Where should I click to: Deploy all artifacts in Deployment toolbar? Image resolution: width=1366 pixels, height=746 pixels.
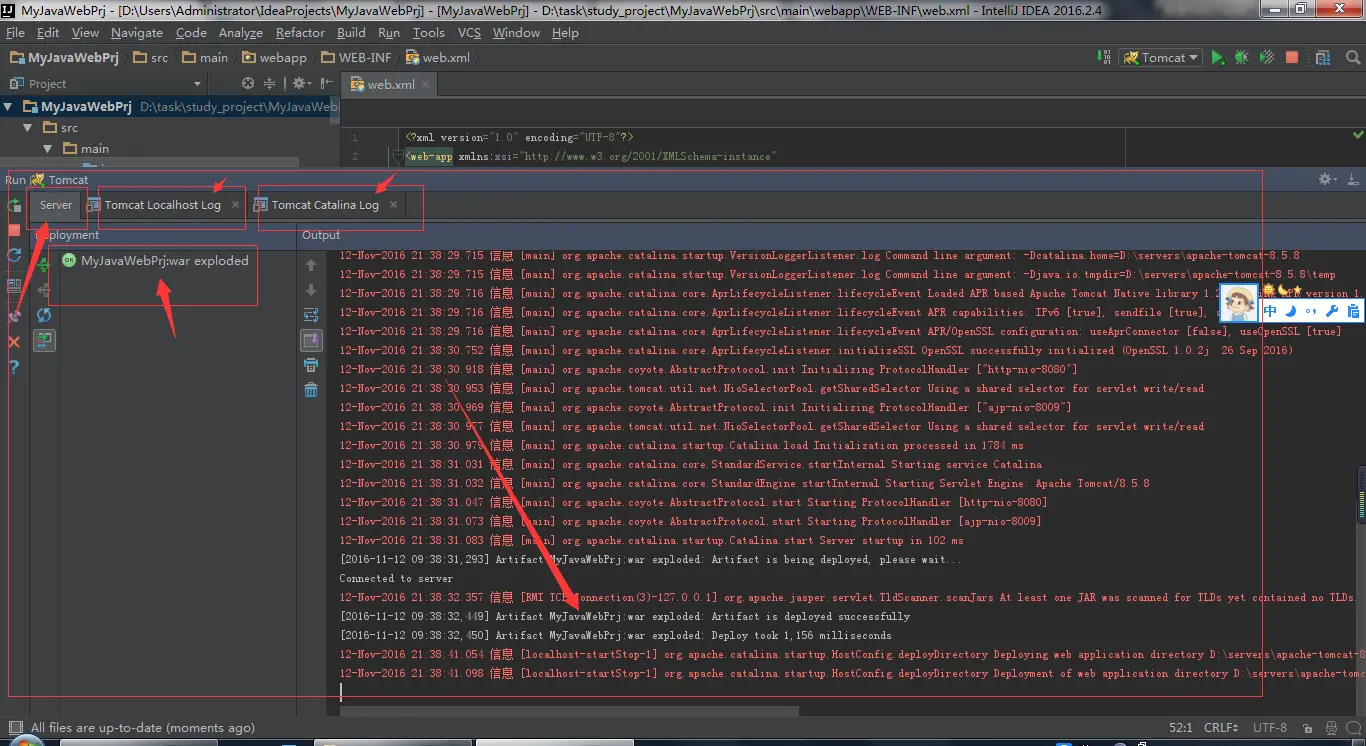pos(44,266)
